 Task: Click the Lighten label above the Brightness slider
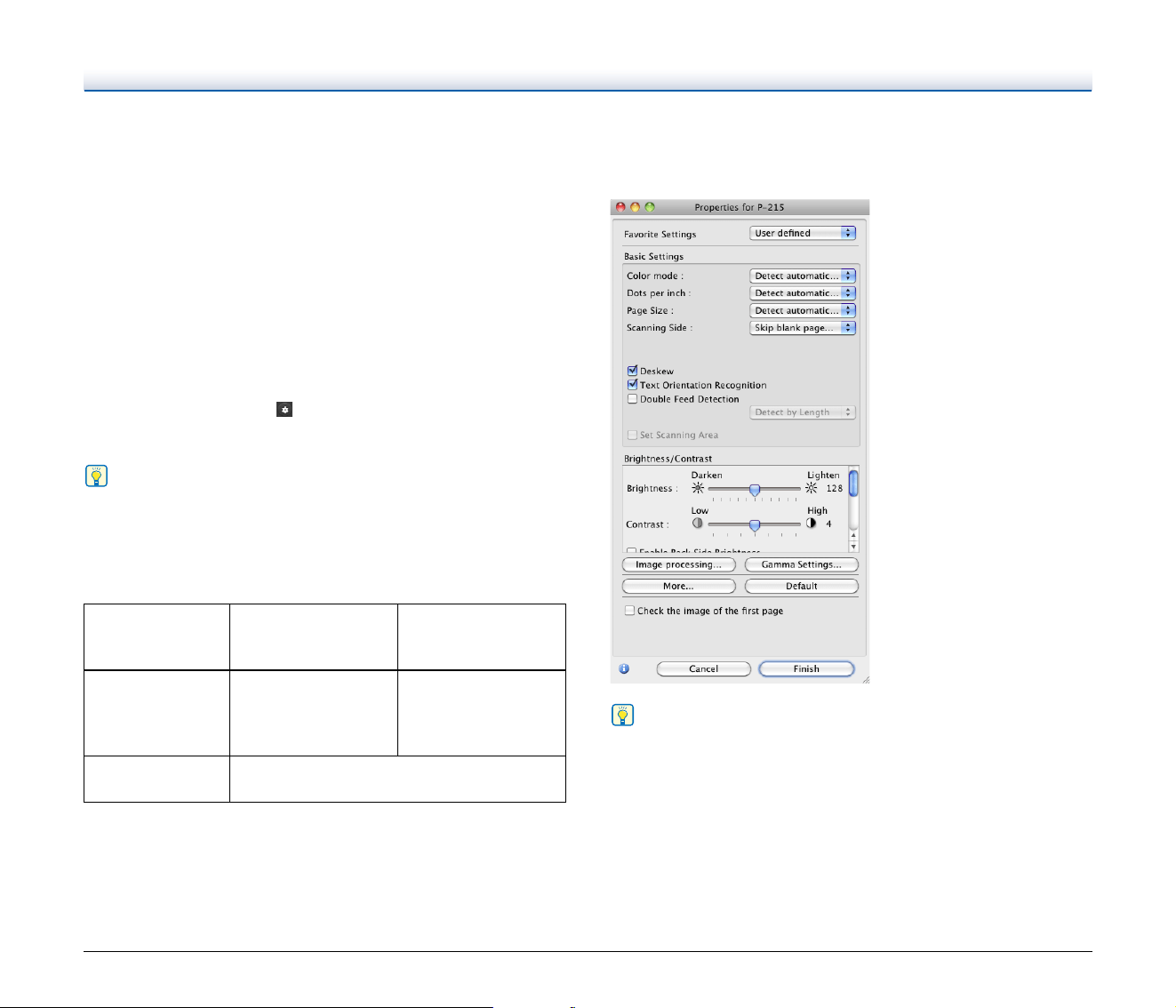point(824,475)
